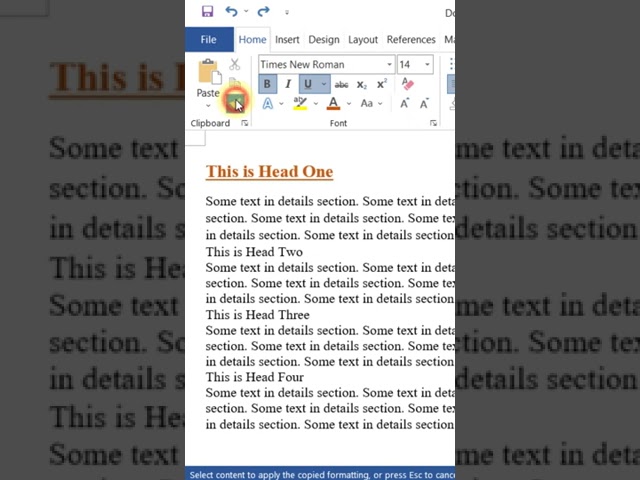Click the 'This is Head One' heading

pos(269,172)
